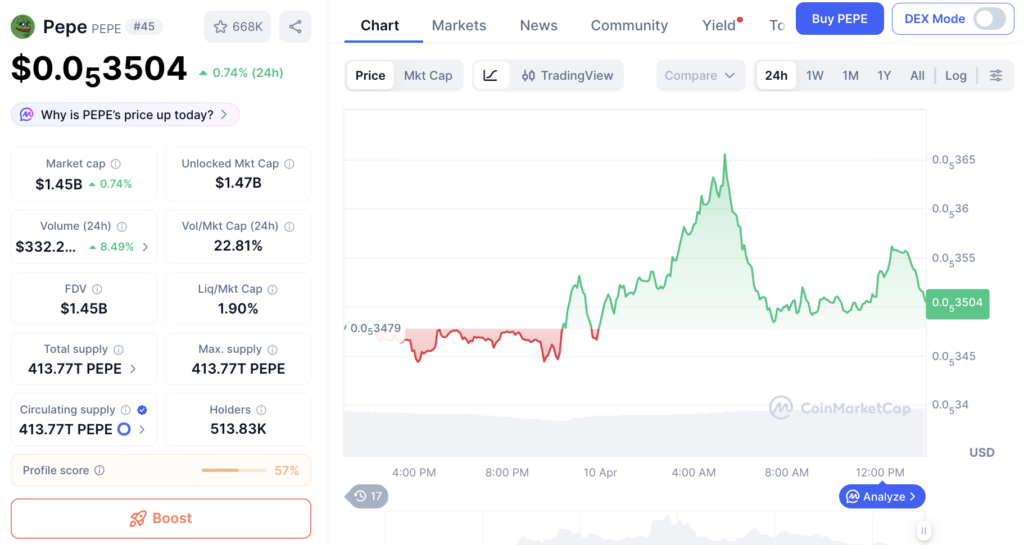Open the Yield tab

click(x=719, y=25)
